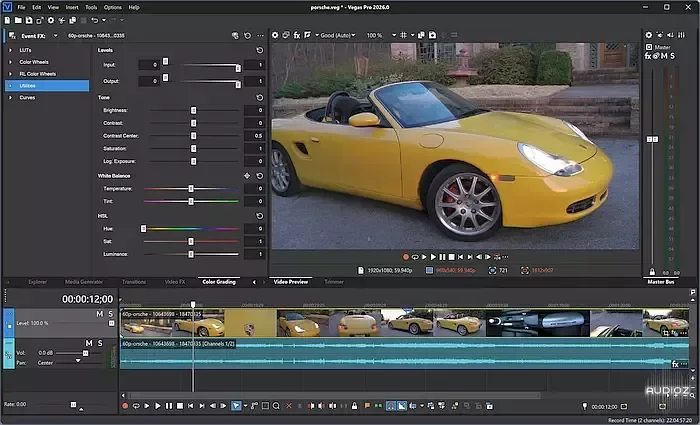This screenshot has height=425, width=700.
Task: Switch to the Video FX tab
Action: (x=175, y=282)
